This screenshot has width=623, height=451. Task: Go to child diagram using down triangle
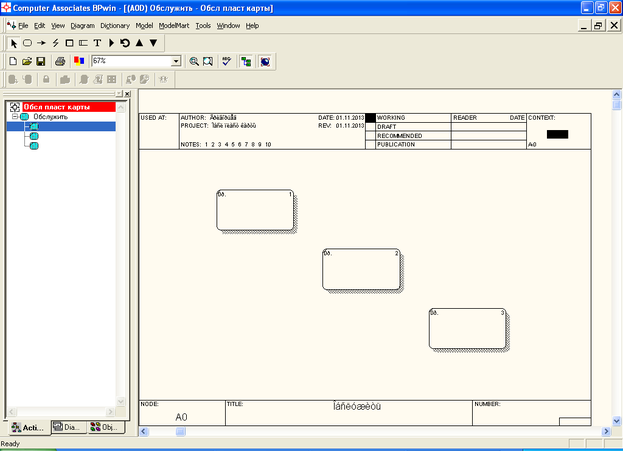153,43
